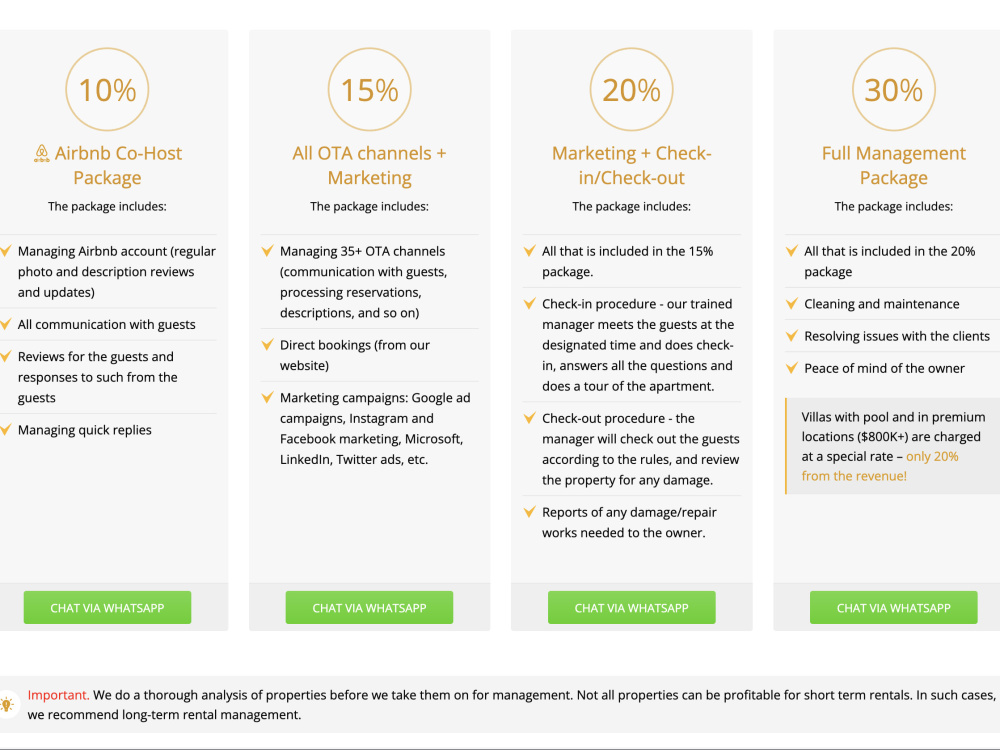Viewport: 1000px width, 750px height.
Task: Click checkmark next to Managing 35+ OTA channels
Action: pyautogui.click(x=268, y=251)
